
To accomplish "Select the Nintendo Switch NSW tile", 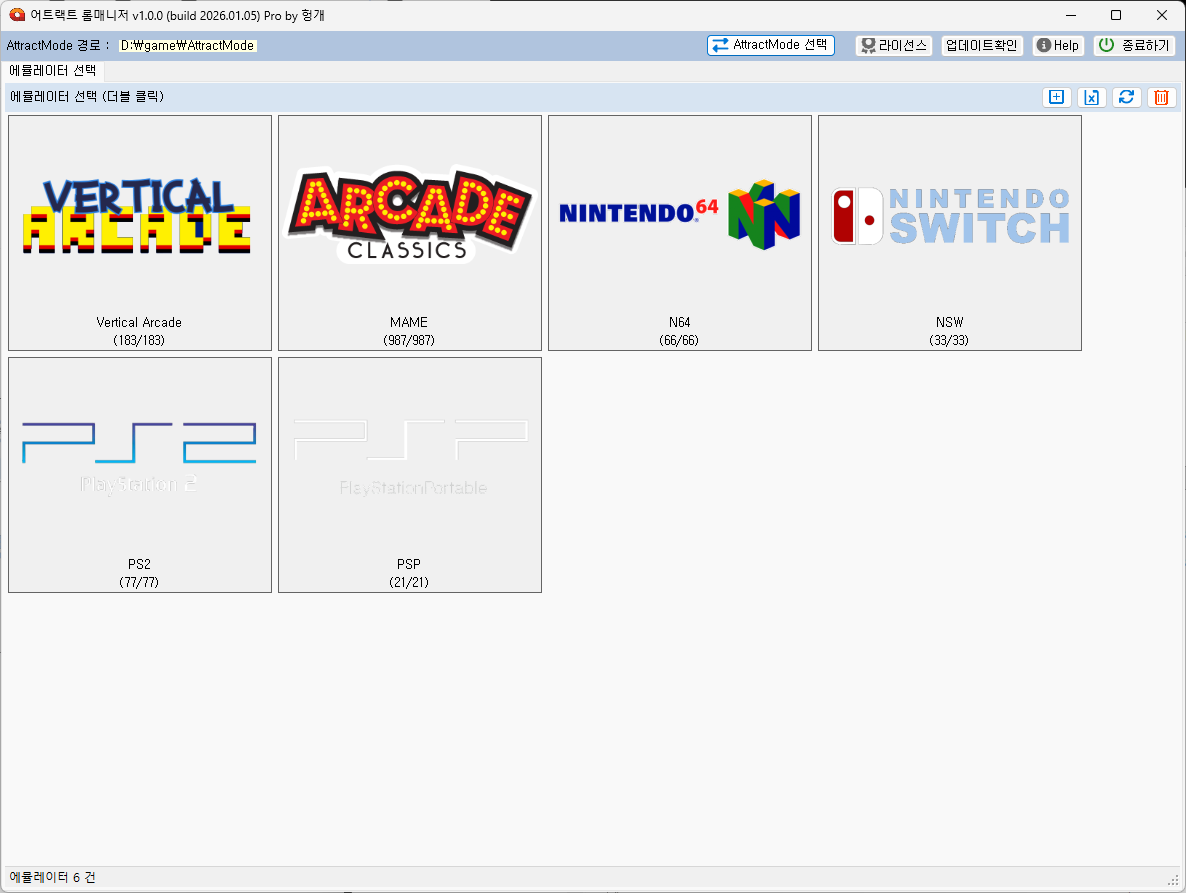I will [x=950, y=233].
